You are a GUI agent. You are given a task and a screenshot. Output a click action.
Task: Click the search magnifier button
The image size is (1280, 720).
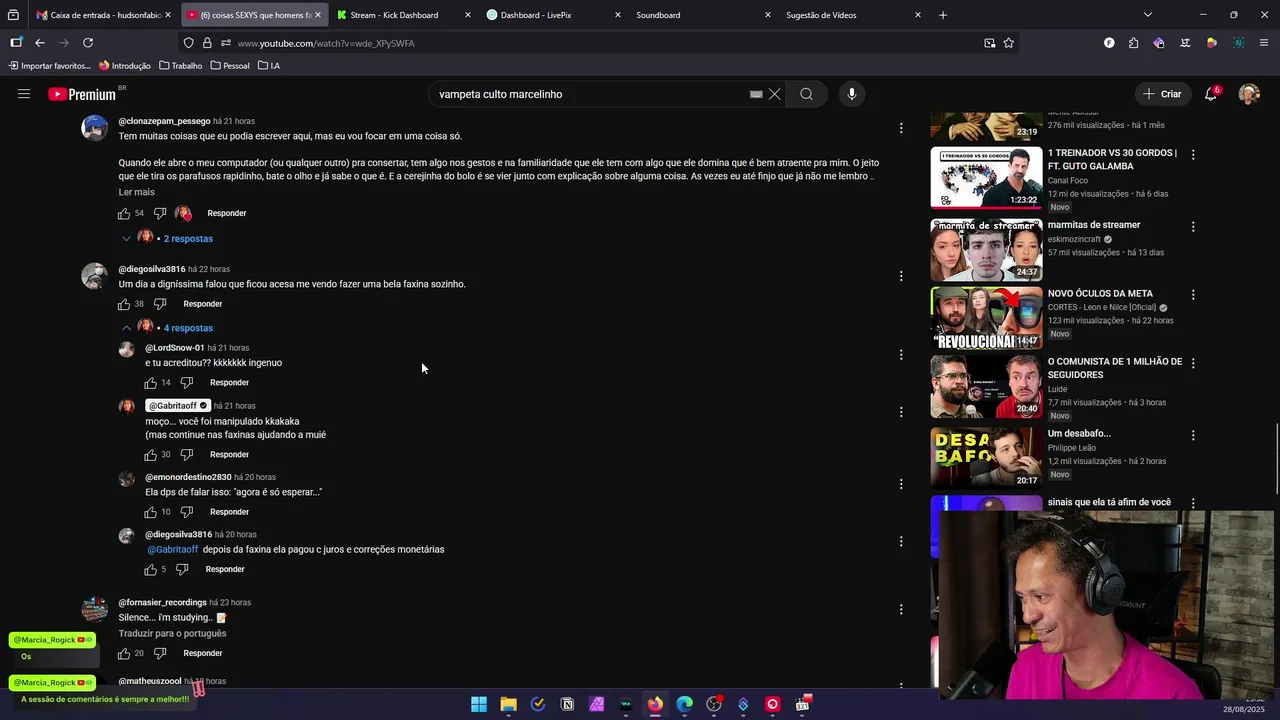click(806, 94)
